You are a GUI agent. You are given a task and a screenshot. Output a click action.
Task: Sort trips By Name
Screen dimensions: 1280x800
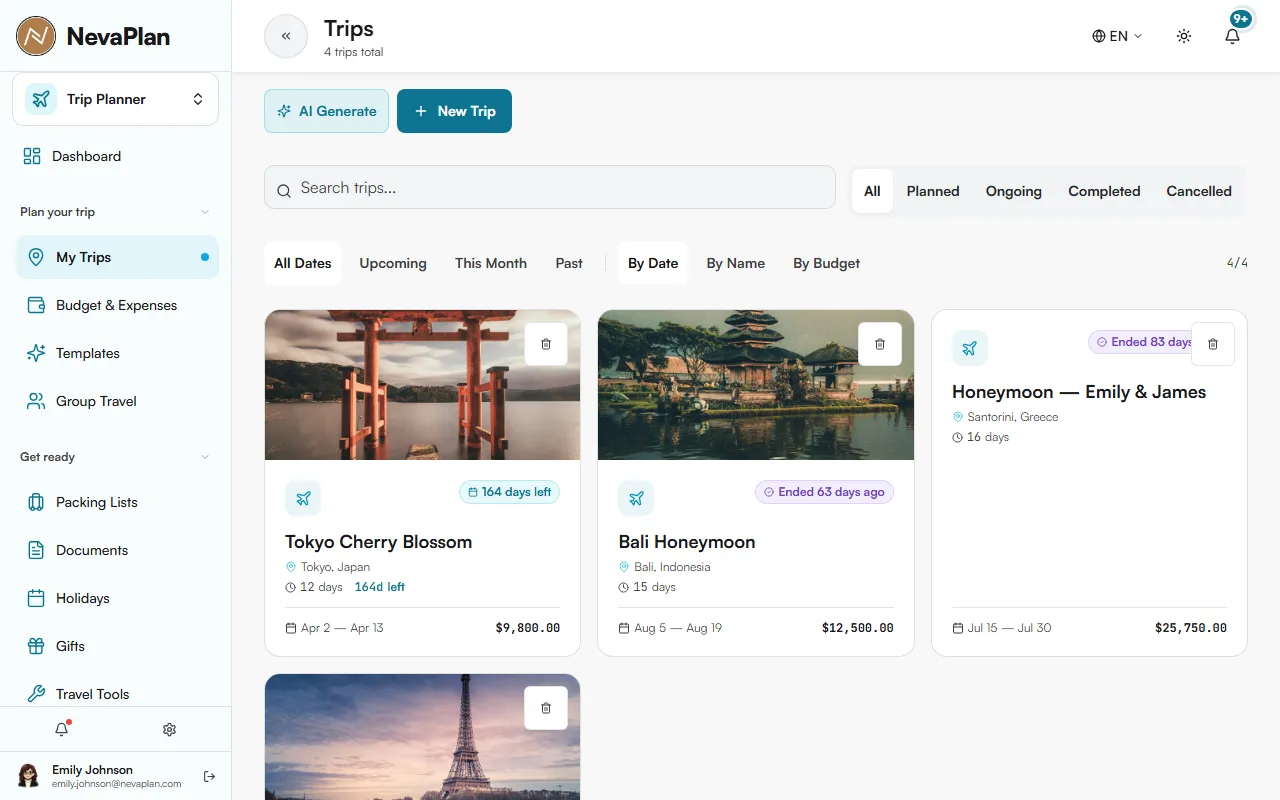(x=736, y=263)
